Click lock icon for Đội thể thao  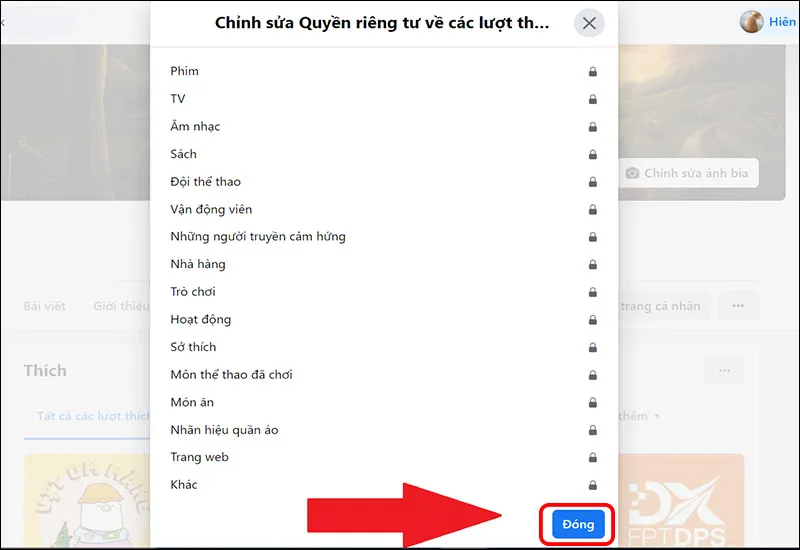592,182
